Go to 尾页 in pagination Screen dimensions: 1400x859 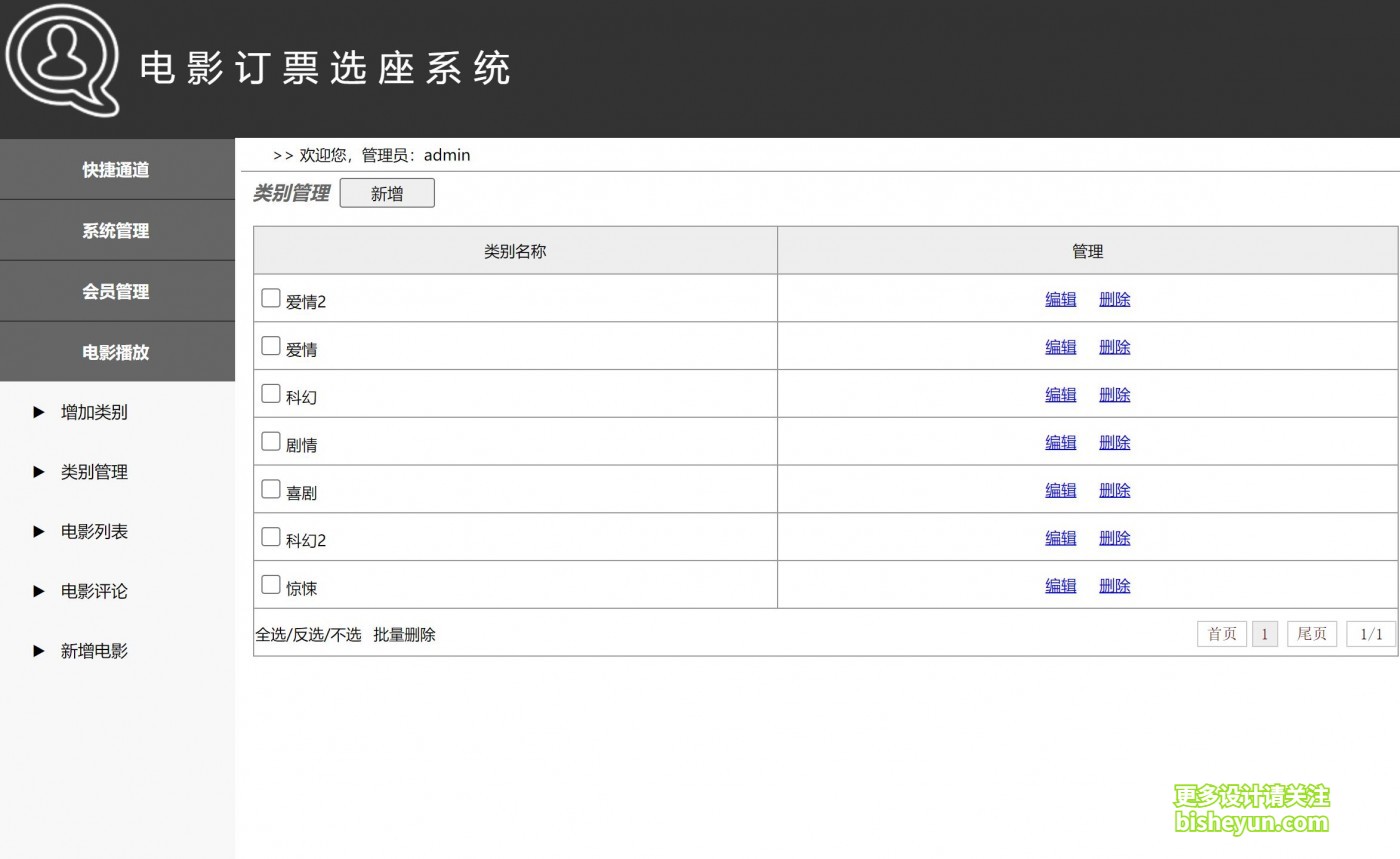(1311, 634)
